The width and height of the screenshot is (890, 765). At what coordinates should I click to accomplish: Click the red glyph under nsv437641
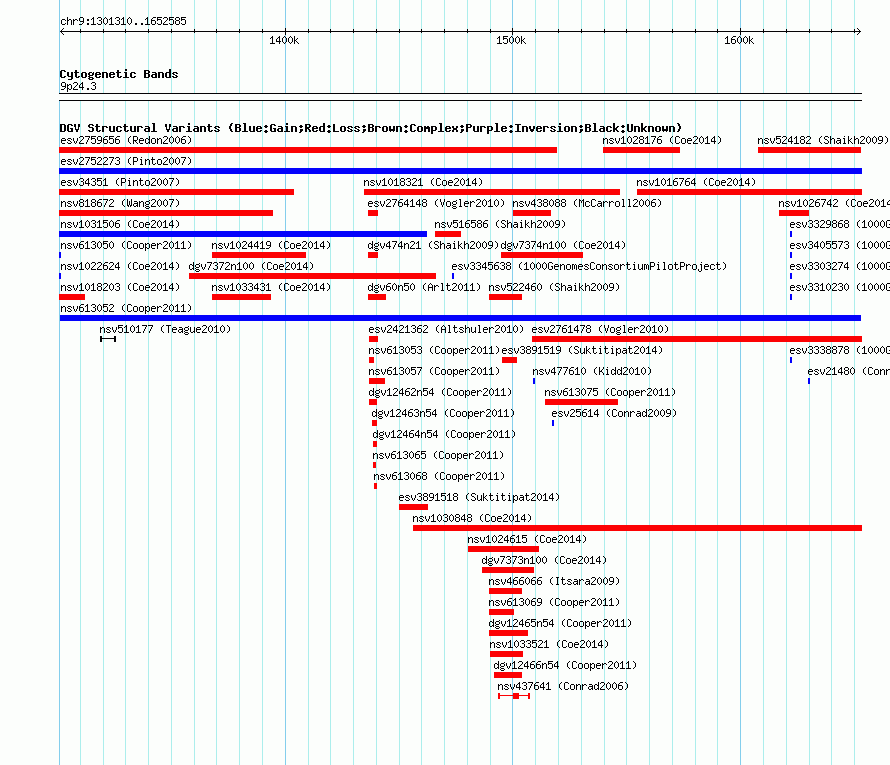(514, 696)
